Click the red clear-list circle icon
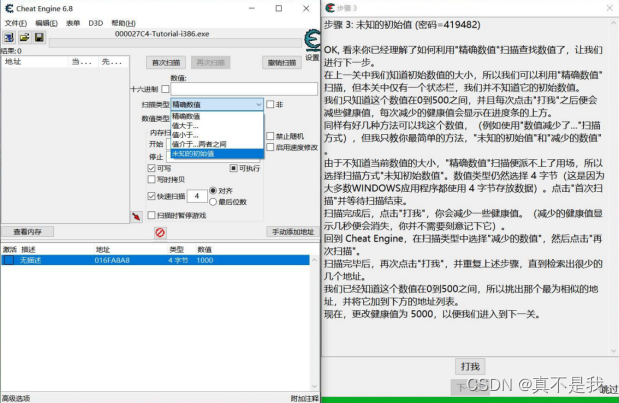 160,232
